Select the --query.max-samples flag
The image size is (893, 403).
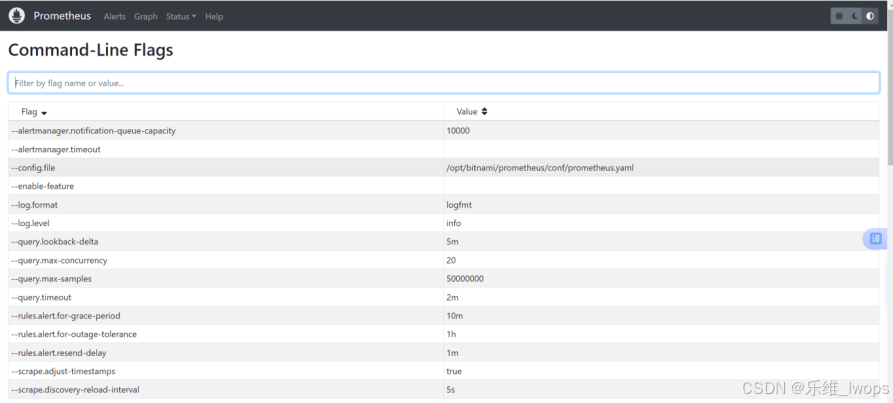point(51,279)
